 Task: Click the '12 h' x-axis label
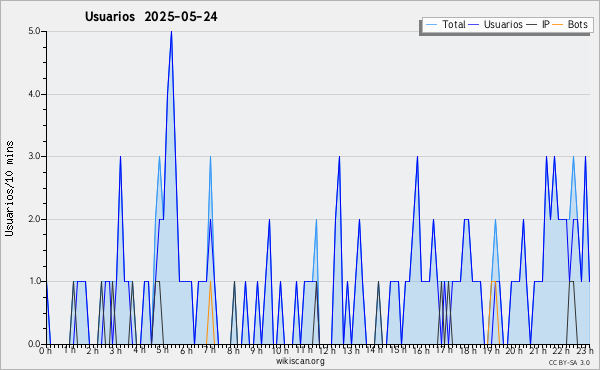(327, 351)
